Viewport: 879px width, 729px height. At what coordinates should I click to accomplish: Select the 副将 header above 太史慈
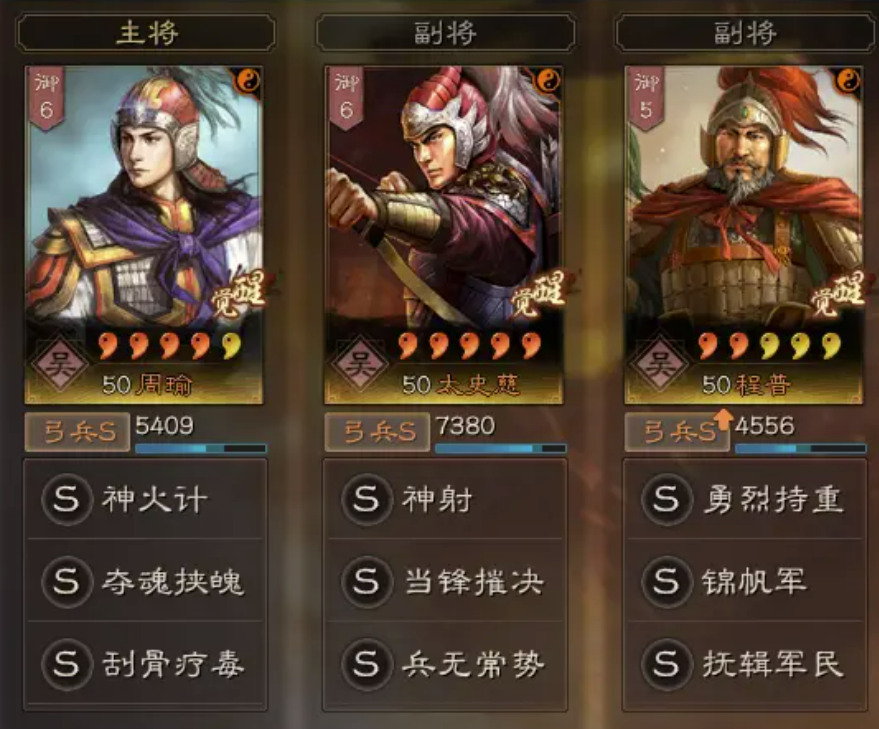point(446,33)
